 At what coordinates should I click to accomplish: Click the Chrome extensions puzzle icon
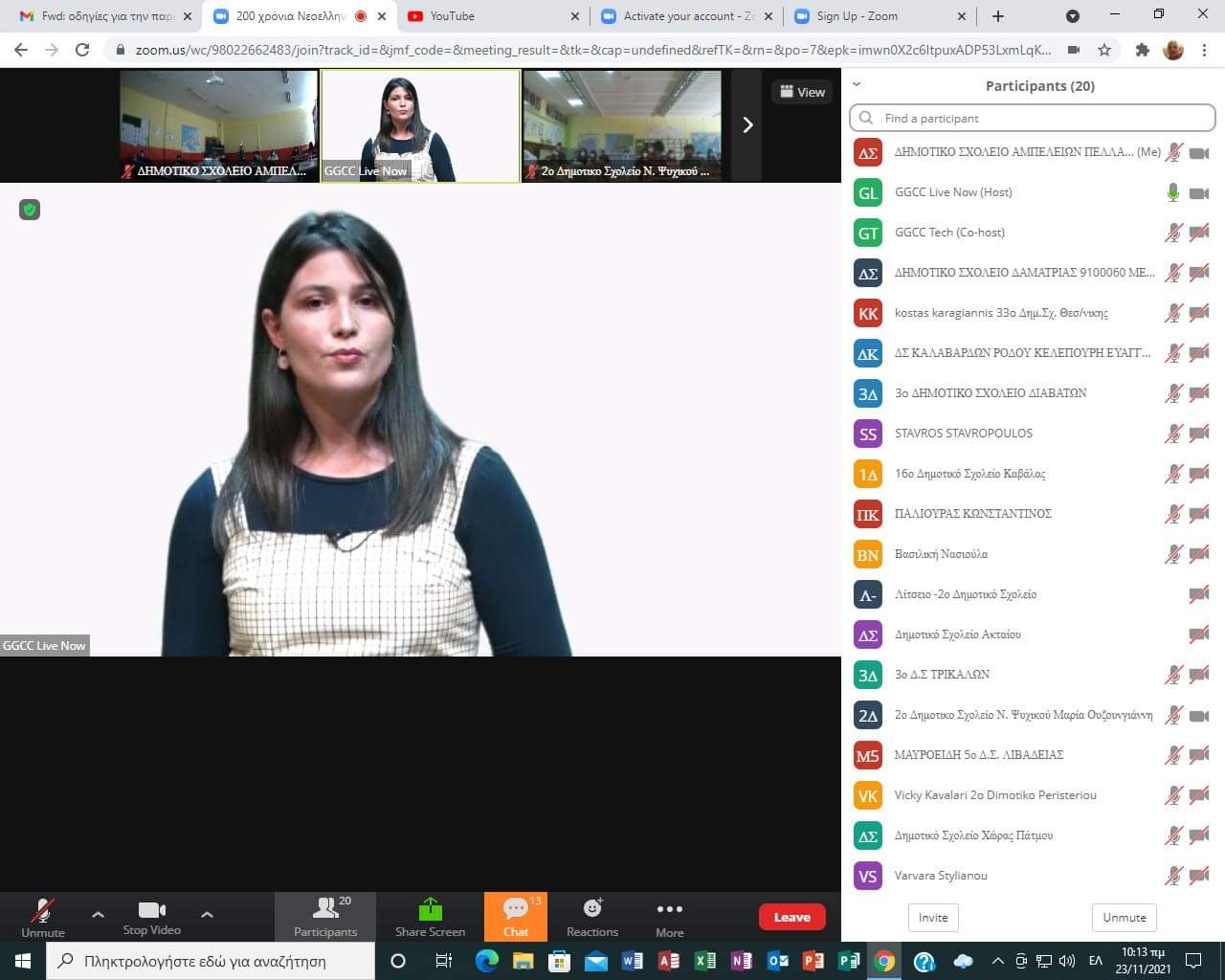pyautogui.click(x=1142, y=50)
